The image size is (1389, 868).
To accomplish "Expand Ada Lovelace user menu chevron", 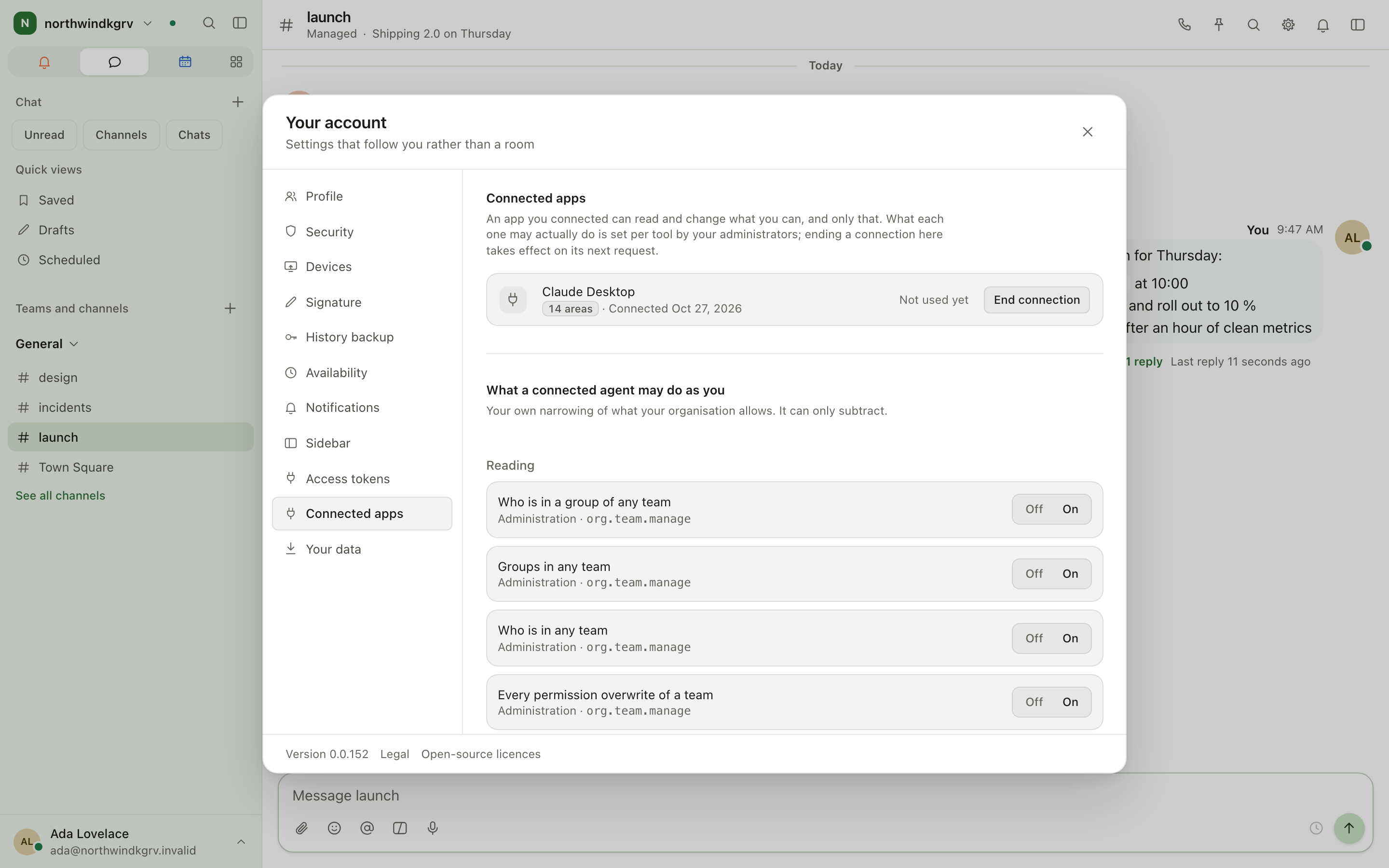I will (x=241, y=841).
